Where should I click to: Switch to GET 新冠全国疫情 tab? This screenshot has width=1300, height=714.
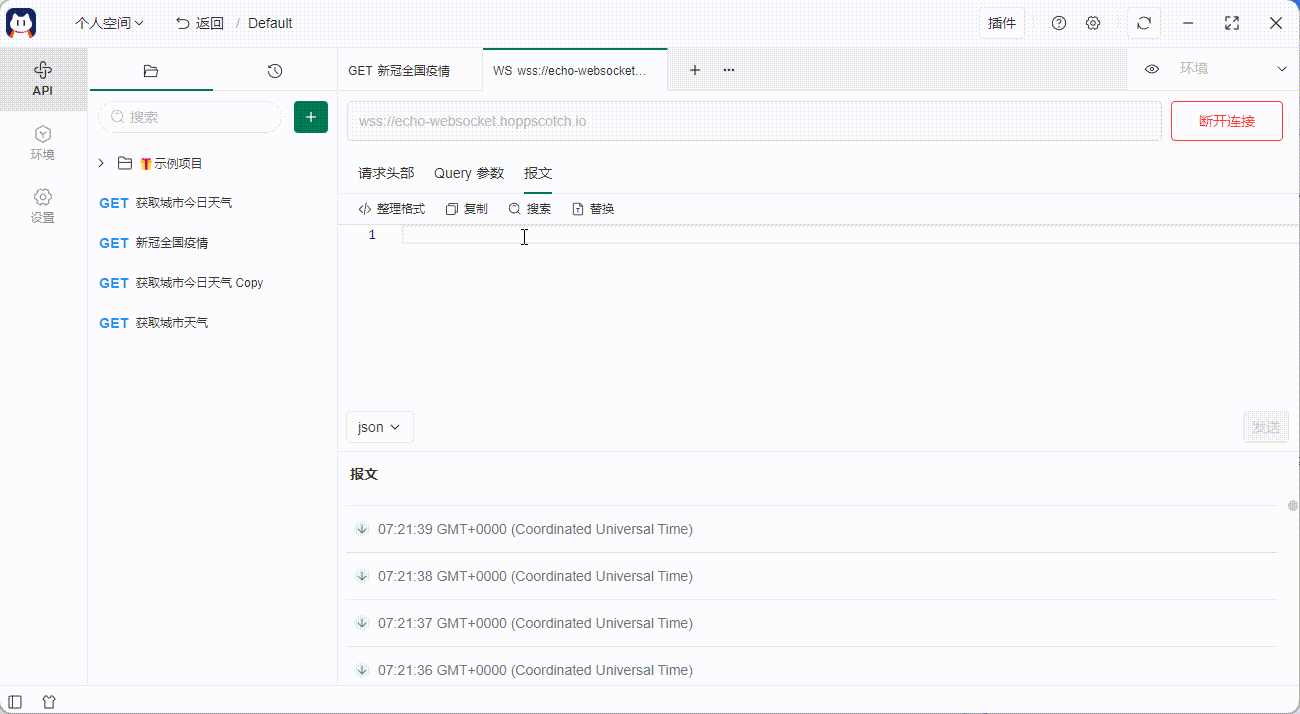pyautogui.click(x=410, y=71)
